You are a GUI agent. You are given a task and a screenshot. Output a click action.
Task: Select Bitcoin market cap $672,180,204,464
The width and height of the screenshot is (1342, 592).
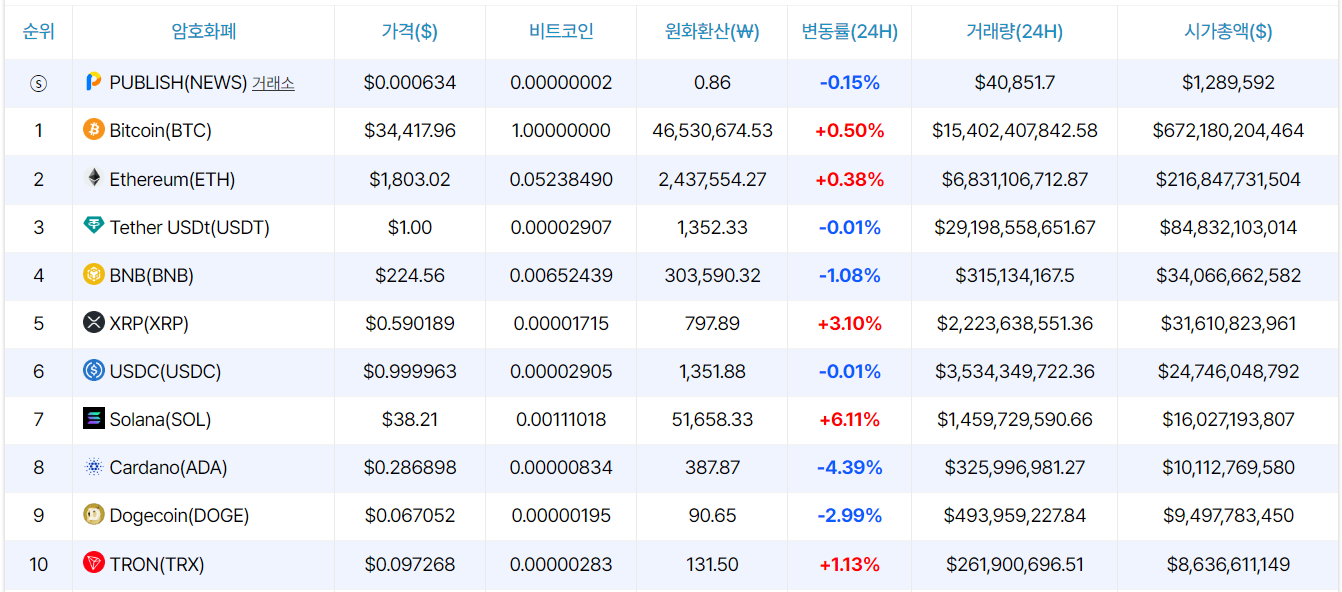pyautogui.click(x=1228, y=130)
